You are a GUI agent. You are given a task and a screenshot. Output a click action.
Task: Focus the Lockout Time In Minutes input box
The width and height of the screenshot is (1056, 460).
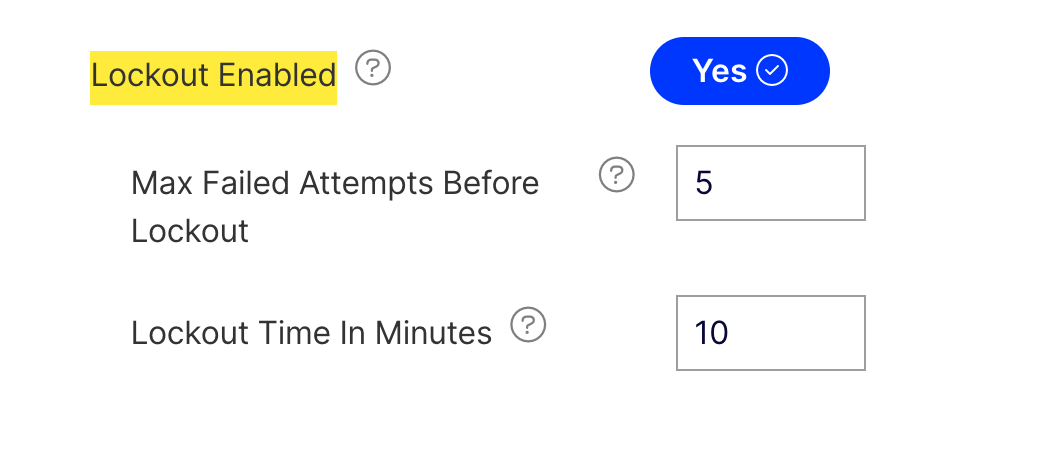[770, 333]
